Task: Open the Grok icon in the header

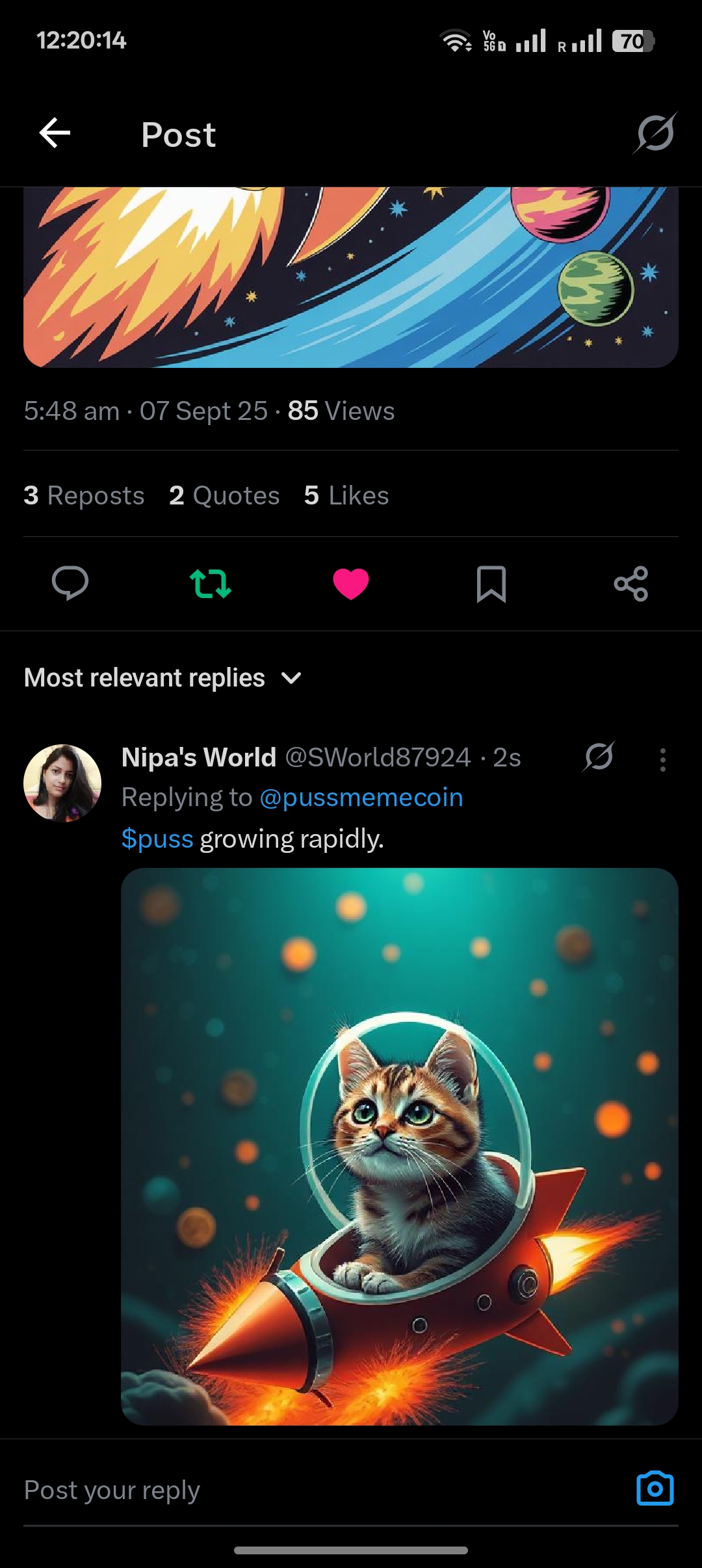Action: point(655,133)
